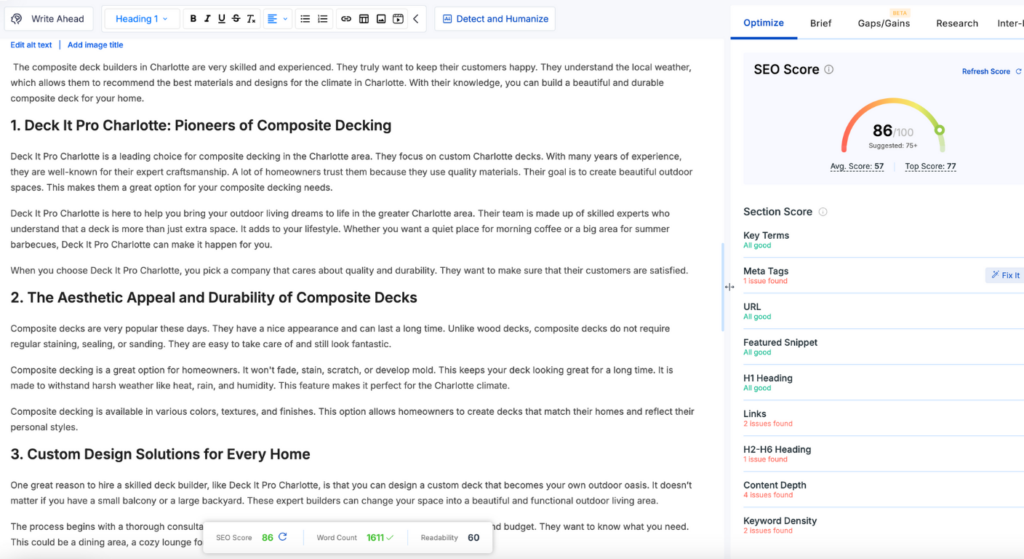Insert a video embed
1024x559 pixels.
coord(398,19)
